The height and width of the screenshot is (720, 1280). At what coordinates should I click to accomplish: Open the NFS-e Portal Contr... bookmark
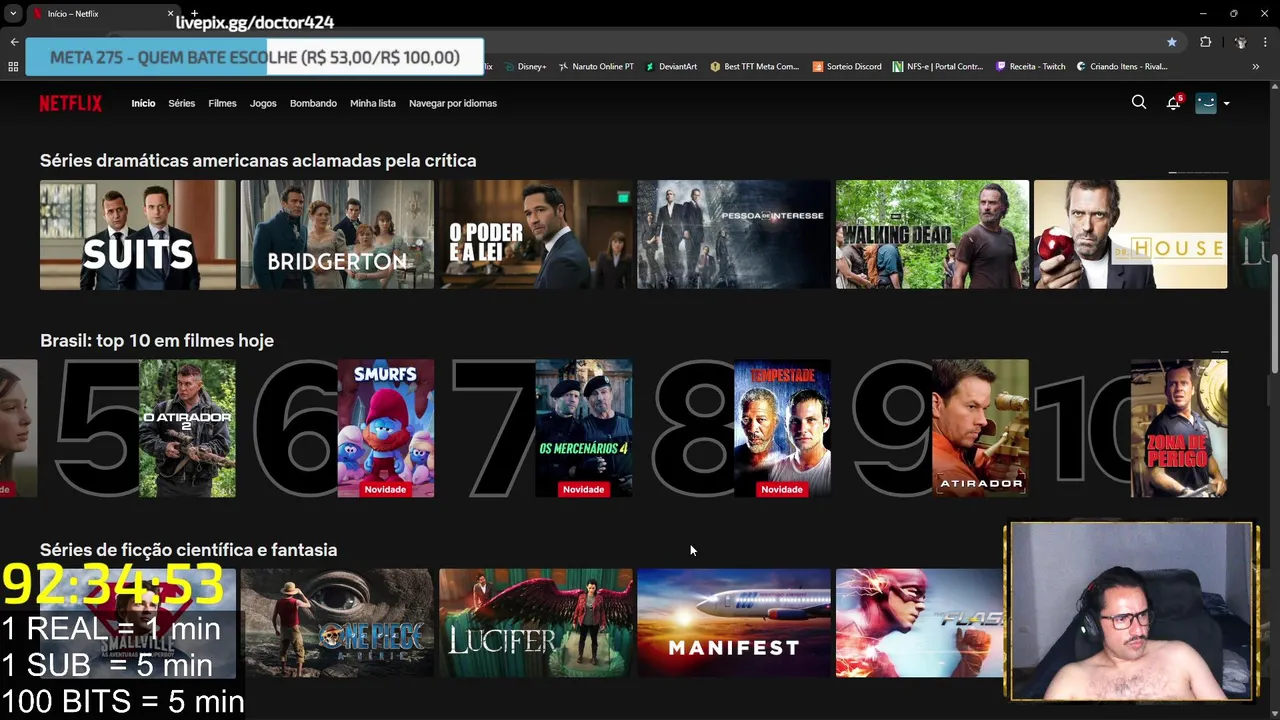coord(938,67)
